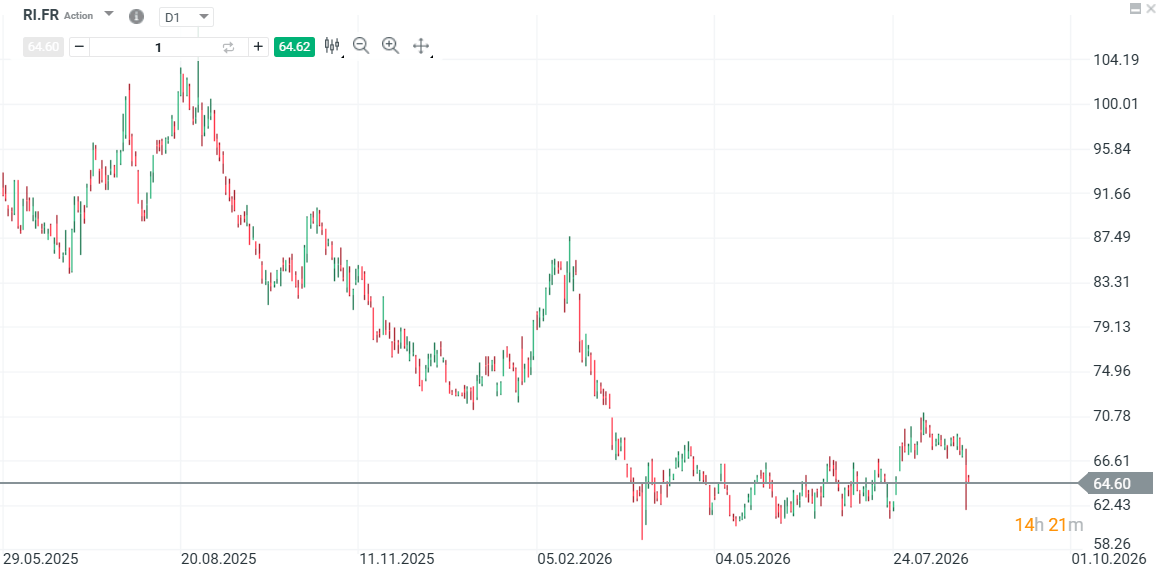Click the 20.08.2025 date label

click(219, 558)
